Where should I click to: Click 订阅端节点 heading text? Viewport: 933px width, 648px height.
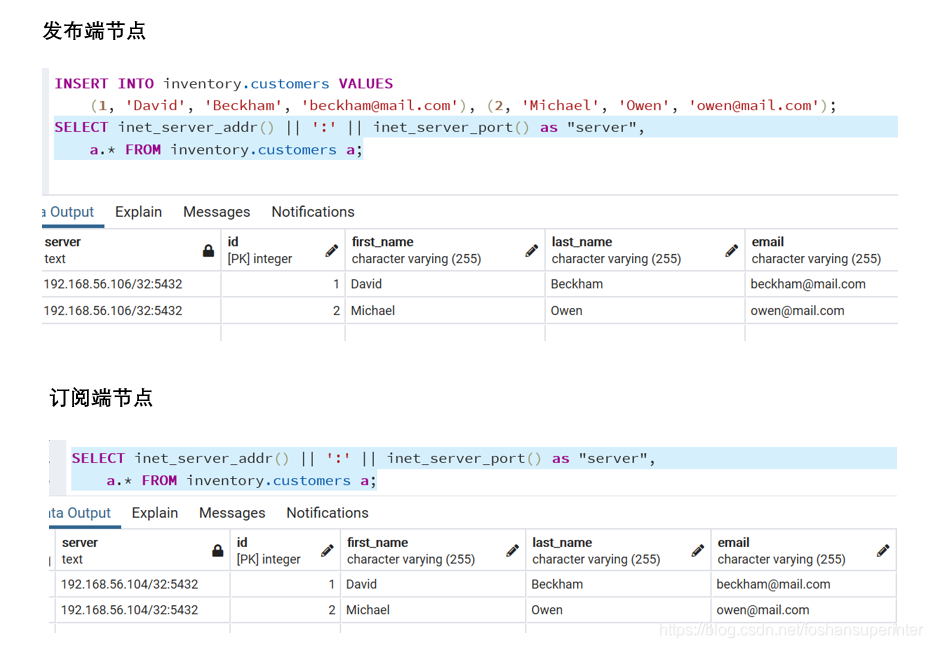(101, 397)
